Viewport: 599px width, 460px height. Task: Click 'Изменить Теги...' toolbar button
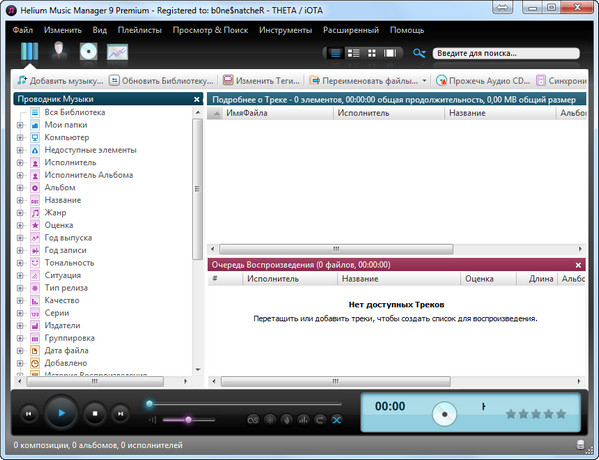click(261, 81)
